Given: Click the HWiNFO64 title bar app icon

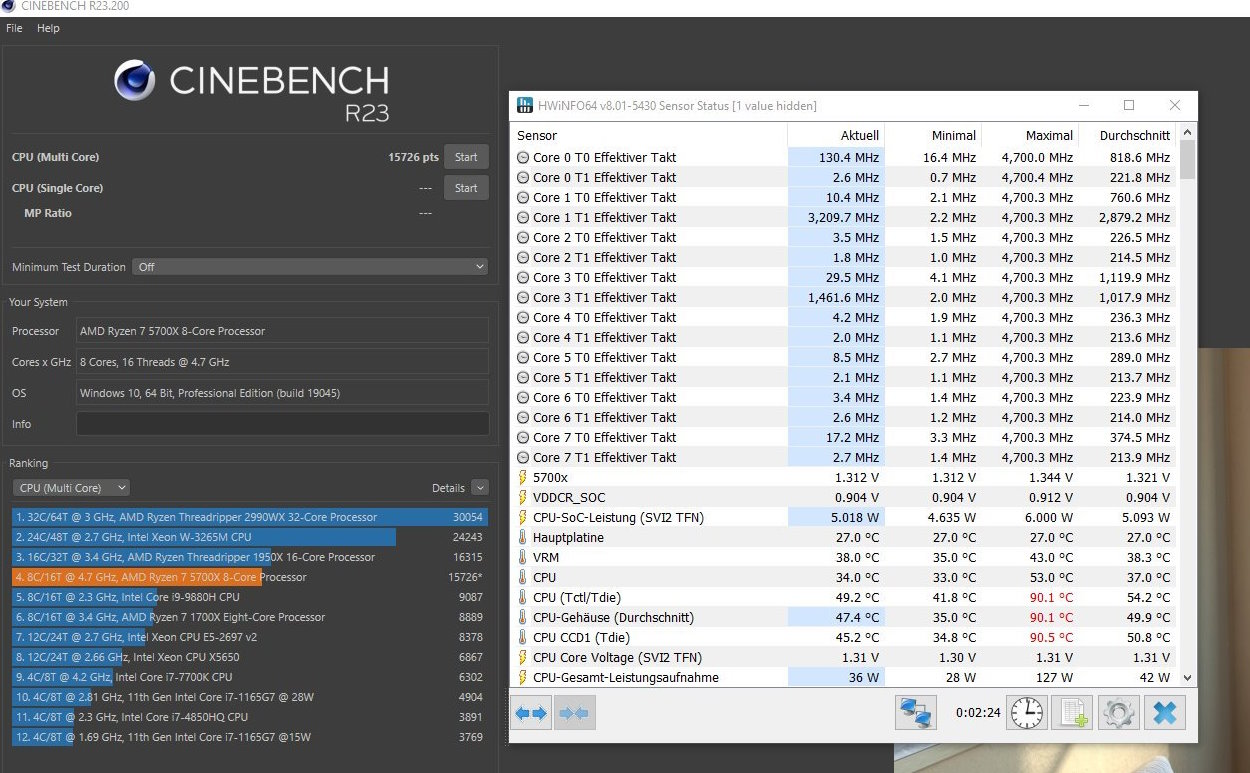Looking at the screenshot, I should point(524,105).
